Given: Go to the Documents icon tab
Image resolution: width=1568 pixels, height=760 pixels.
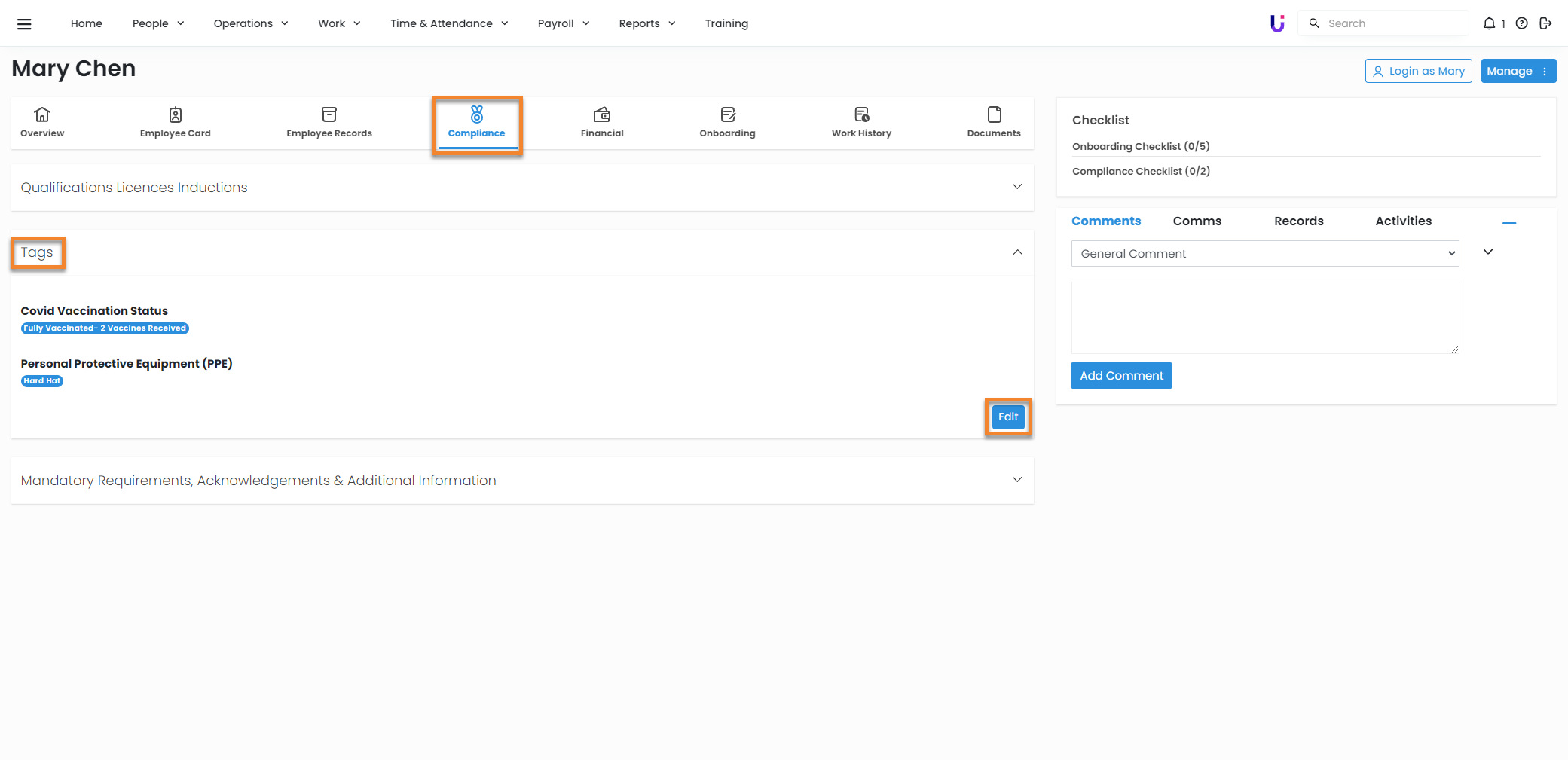Looking at the screenshot, I should pos(994,114).
